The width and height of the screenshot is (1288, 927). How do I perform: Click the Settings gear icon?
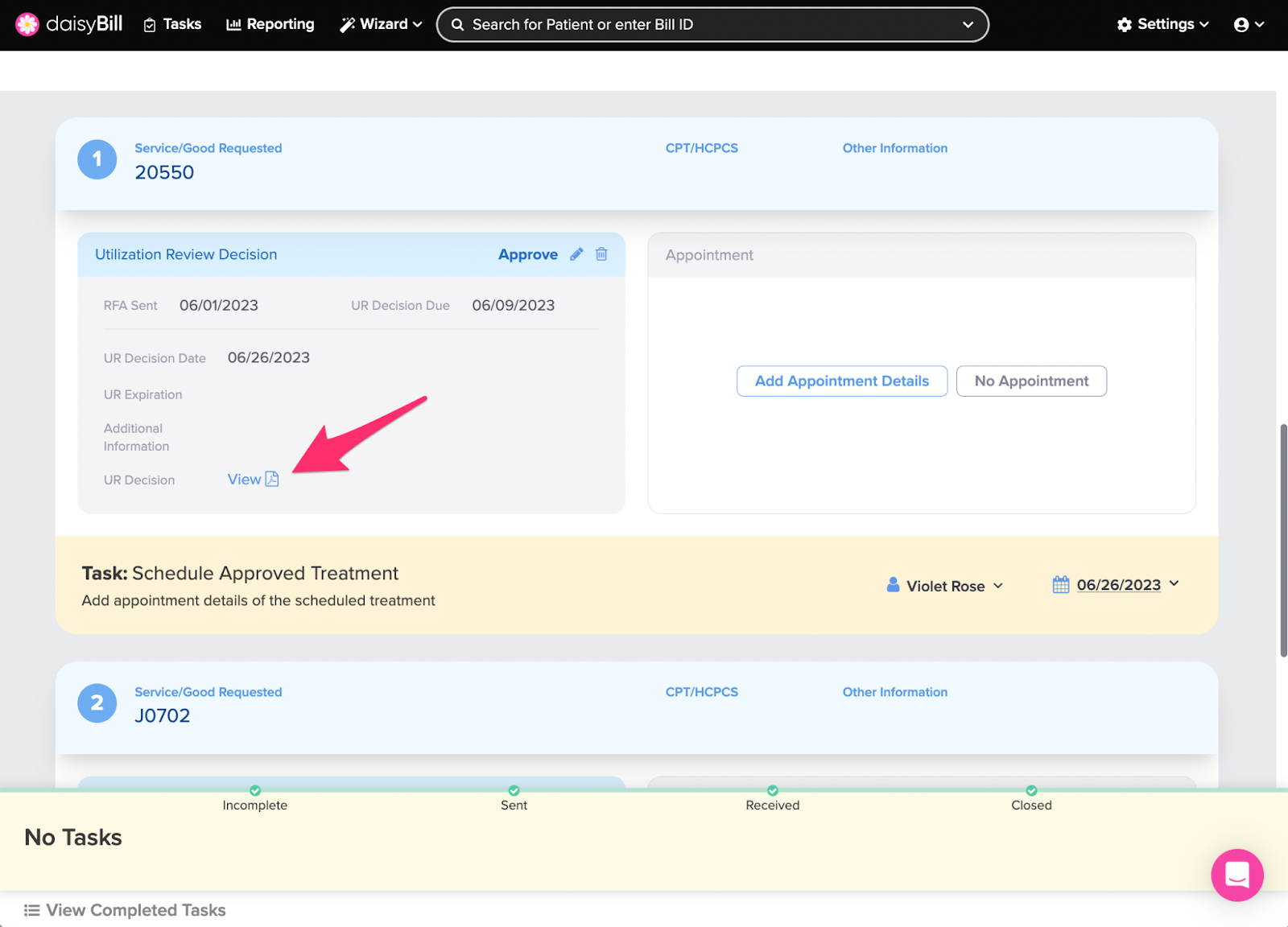coord(1125,25)
